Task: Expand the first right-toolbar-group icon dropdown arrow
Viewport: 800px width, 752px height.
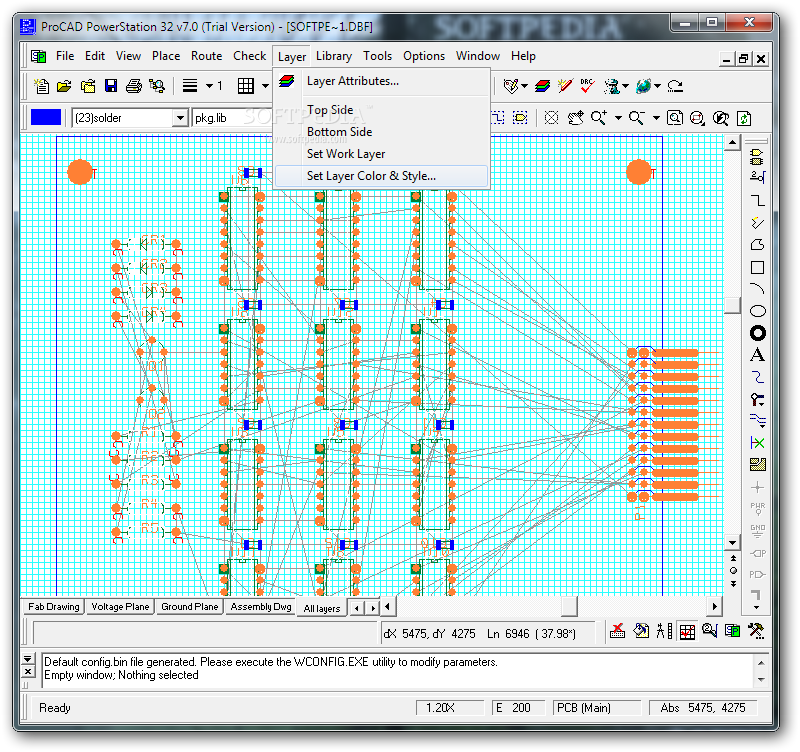Action: 524,86
